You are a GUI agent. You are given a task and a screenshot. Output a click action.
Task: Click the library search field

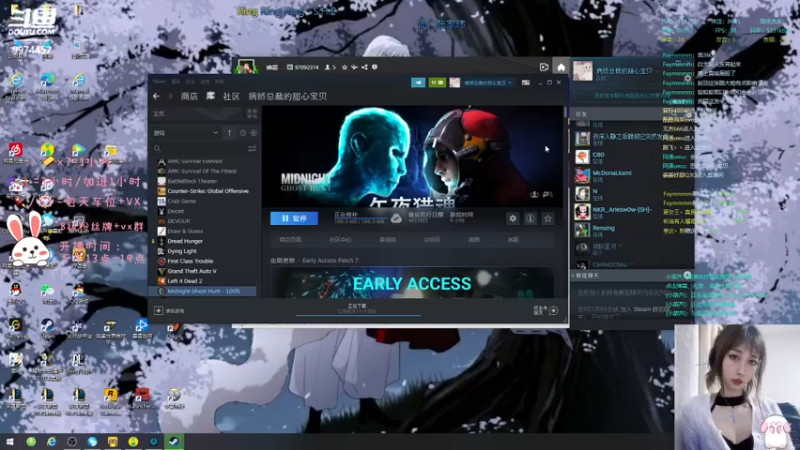click(199, 148)
